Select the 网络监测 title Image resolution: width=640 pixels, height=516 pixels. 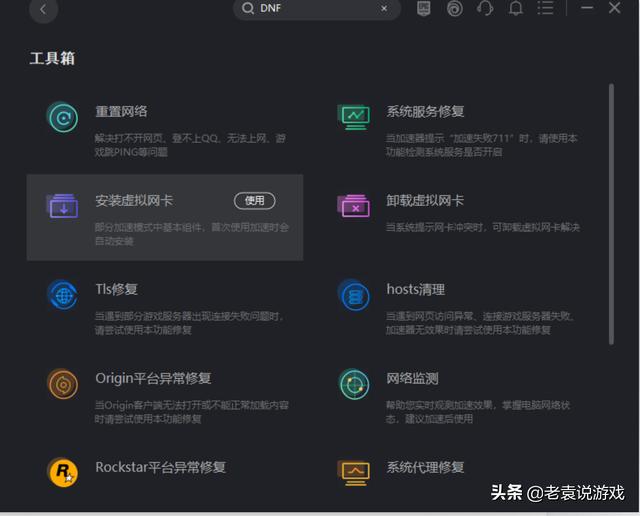(412, 378)
